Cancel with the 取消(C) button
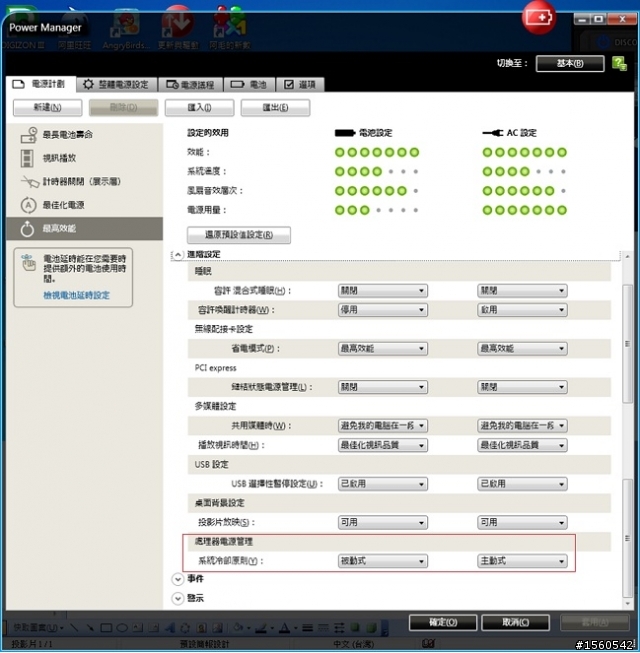640x653 pixels. click(515, 623)
